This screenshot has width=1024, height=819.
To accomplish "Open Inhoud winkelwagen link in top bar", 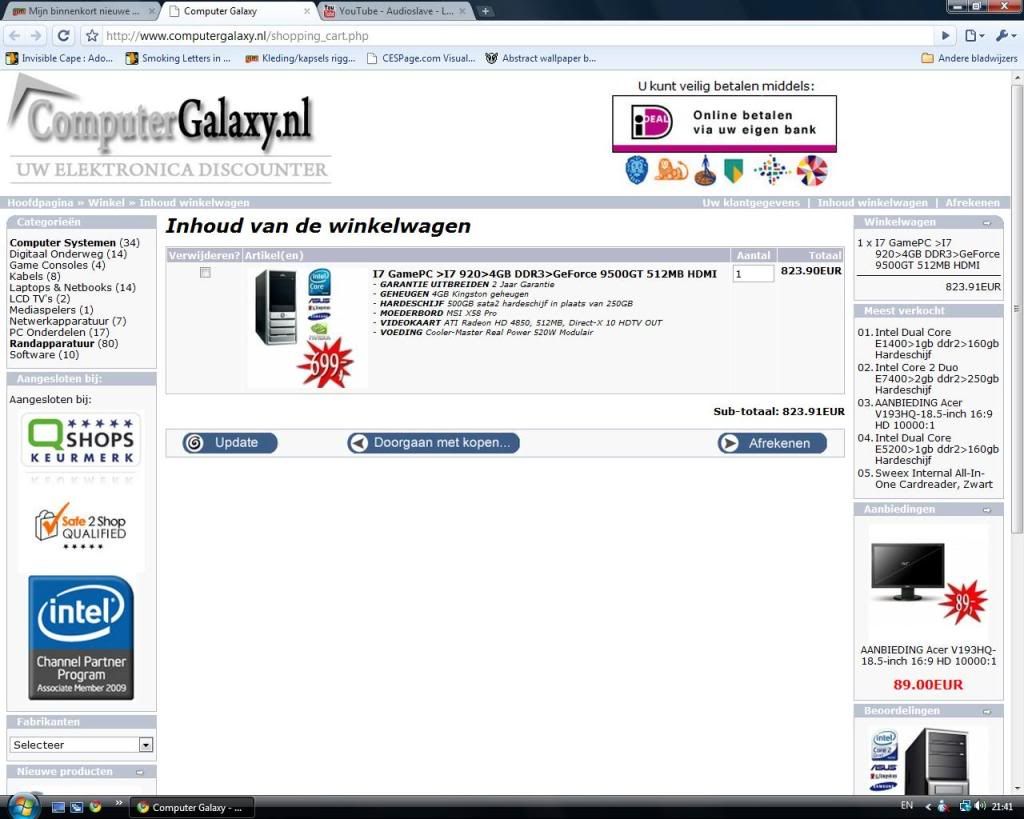I will pos(872,202).
